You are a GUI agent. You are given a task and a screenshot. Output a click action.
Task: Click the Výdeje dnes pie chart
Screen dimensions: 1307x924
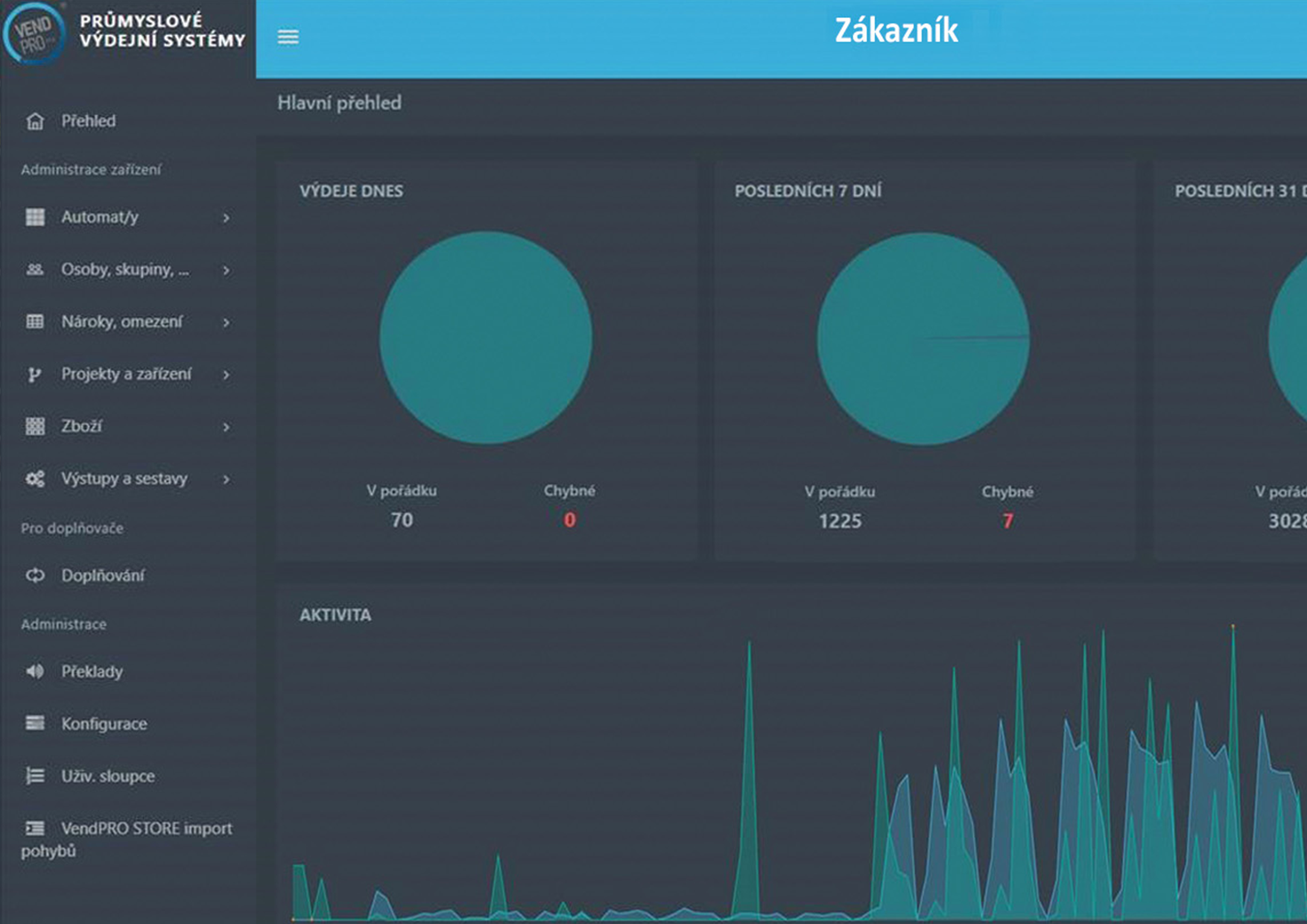(x=486, y=338)
